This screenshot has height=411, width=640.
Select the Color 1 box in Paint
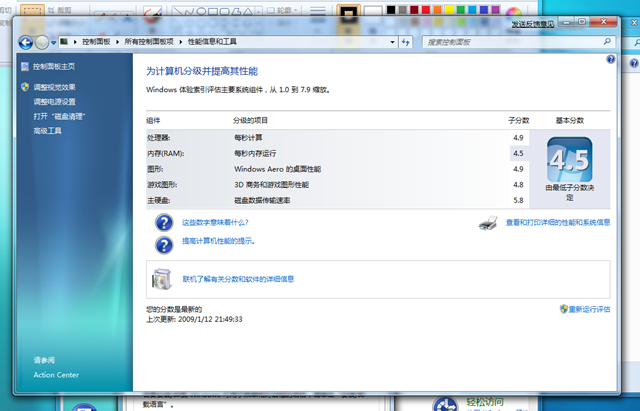coord(349,11)
